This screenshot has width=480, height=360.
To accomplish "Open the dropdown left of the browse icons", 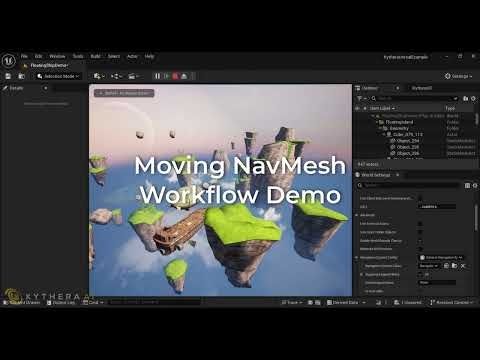I will tap(429, 266).
